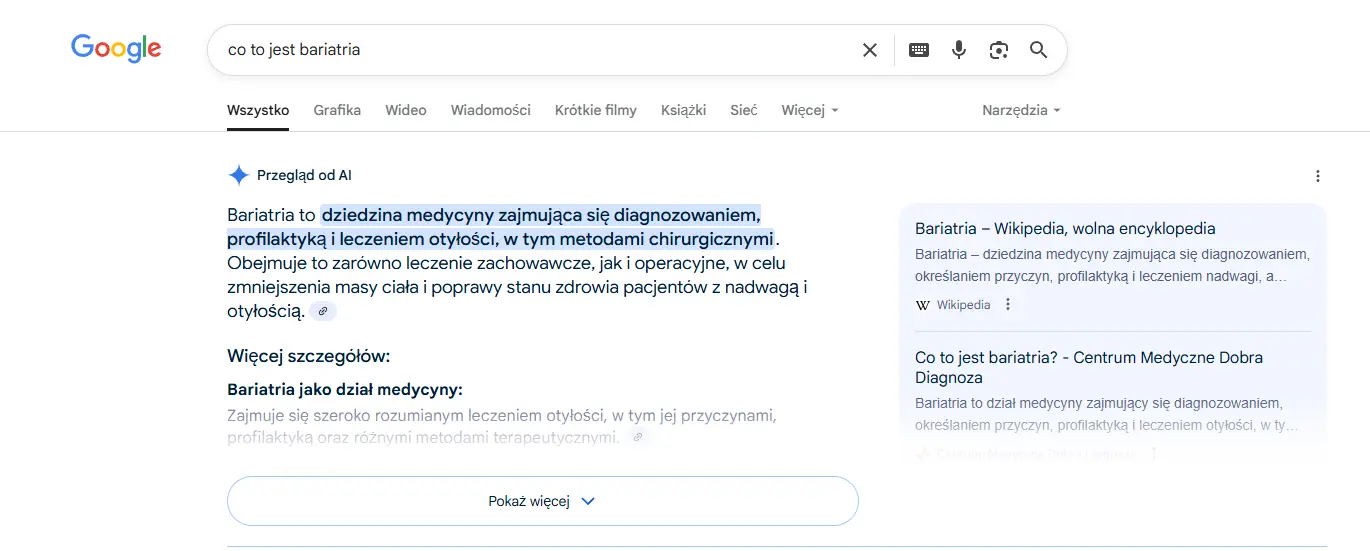Click Bariatria jako dział medycyny: heading
Viewport: 1370px width, 551px height.
(x=345, y=390)
